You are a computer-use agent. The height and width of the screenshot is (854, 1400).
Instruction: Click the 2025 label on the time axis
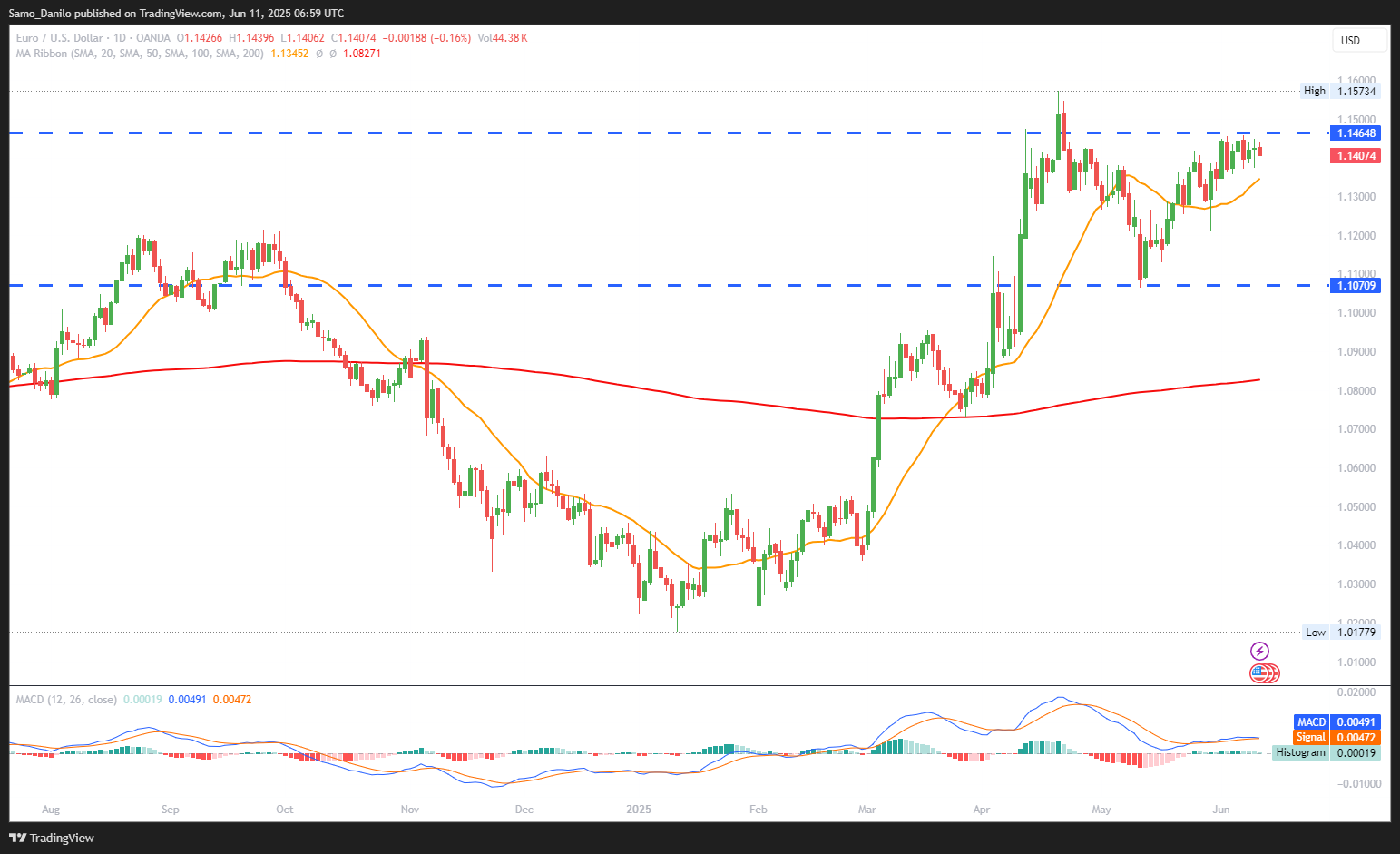639,810
